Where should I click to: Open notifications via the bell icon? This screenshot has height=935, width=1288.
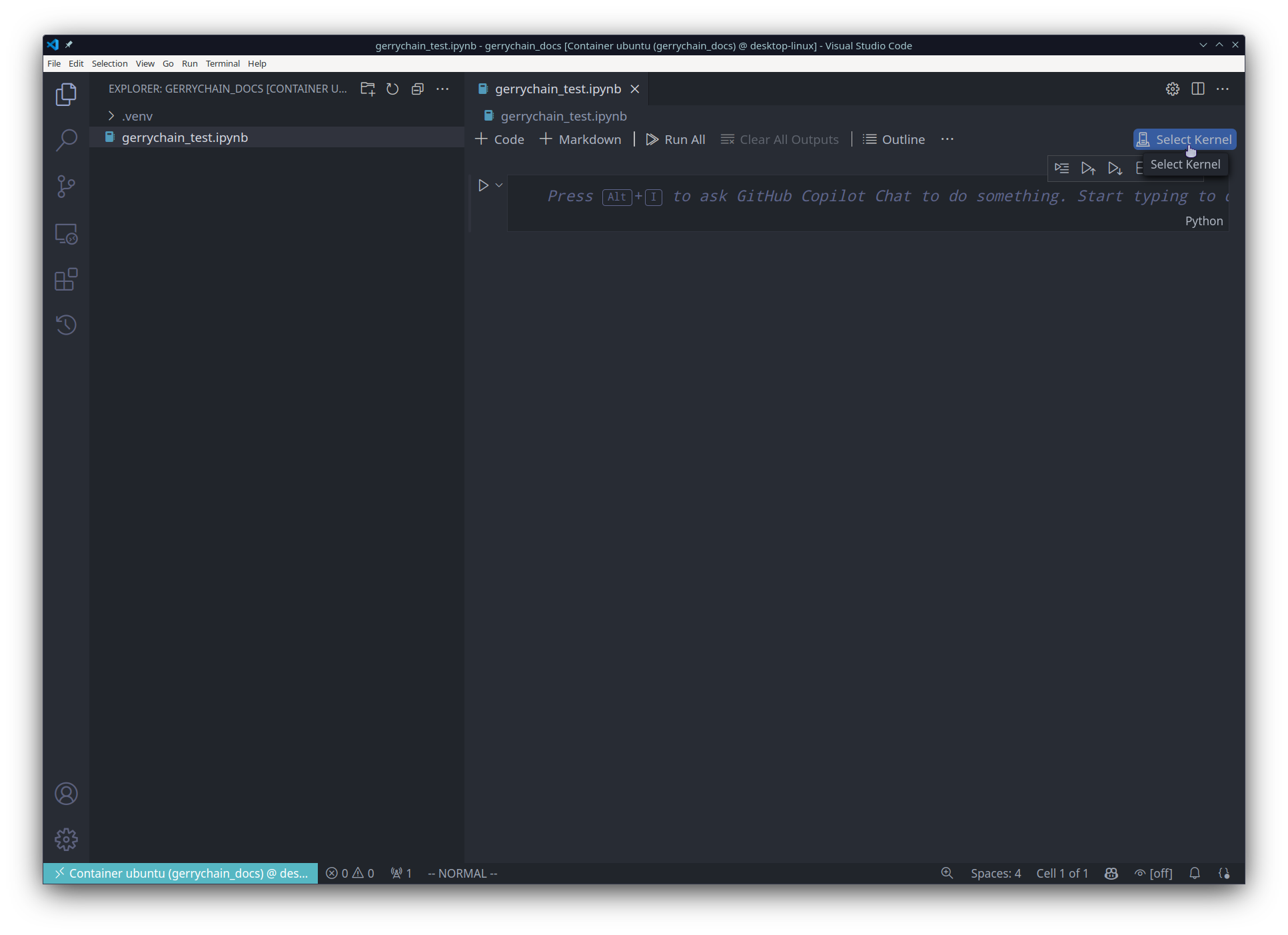1194,873
